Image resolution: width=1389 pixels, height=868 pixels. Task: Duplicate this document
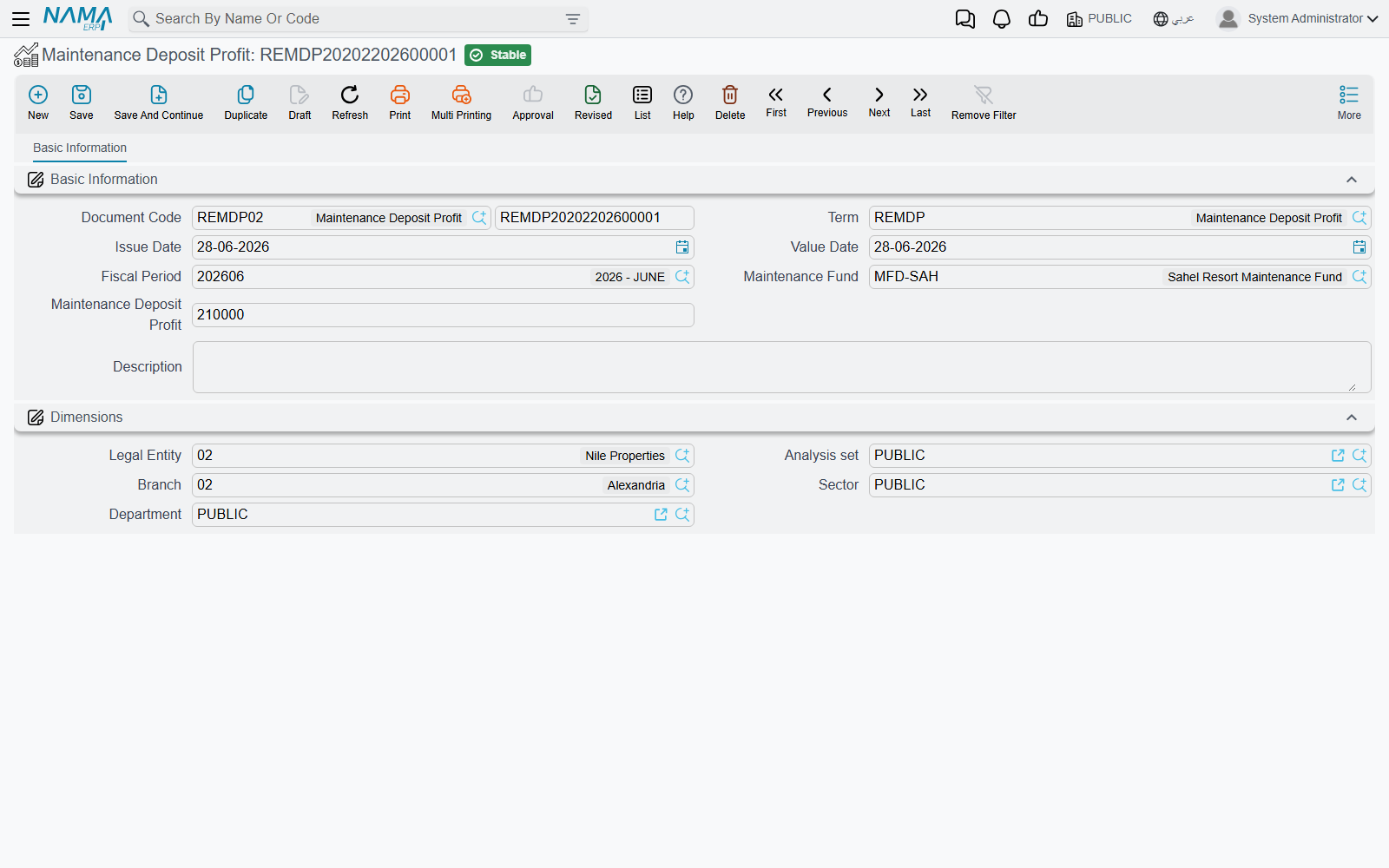click(246, 102)
